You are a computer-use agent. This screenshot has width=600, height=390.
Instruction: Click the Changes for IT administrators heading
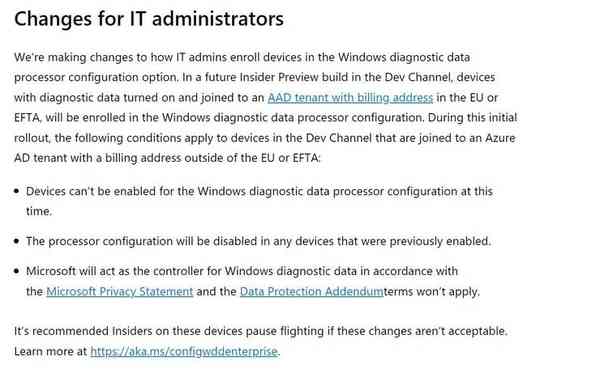pyautogui.click(x=149, y=18)
